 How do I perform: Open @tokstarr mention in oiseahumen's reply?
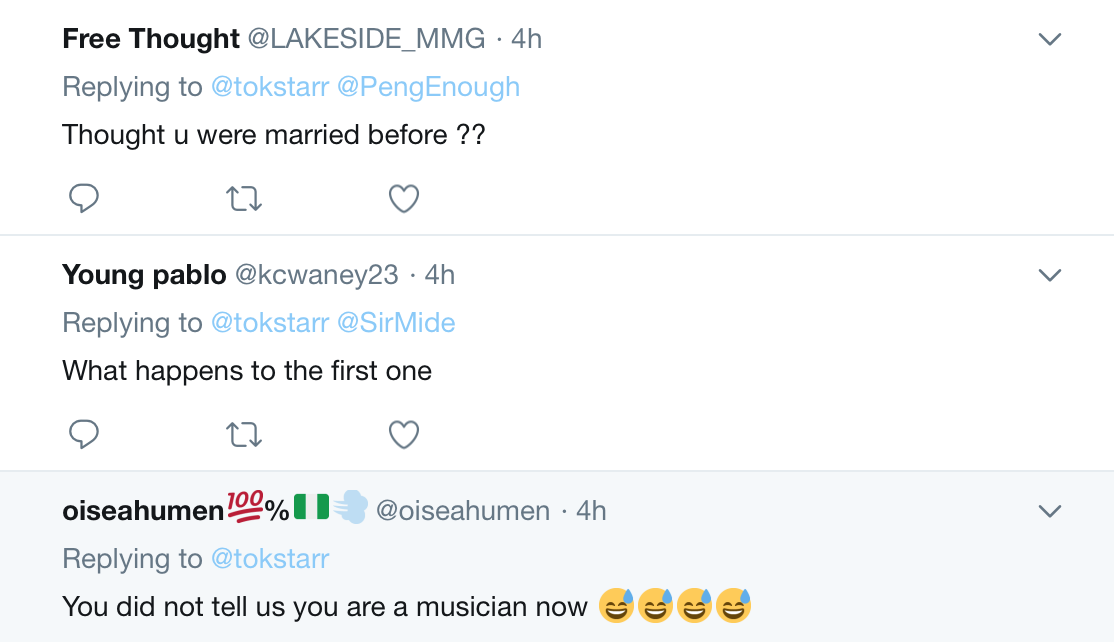tap(269, 558)
